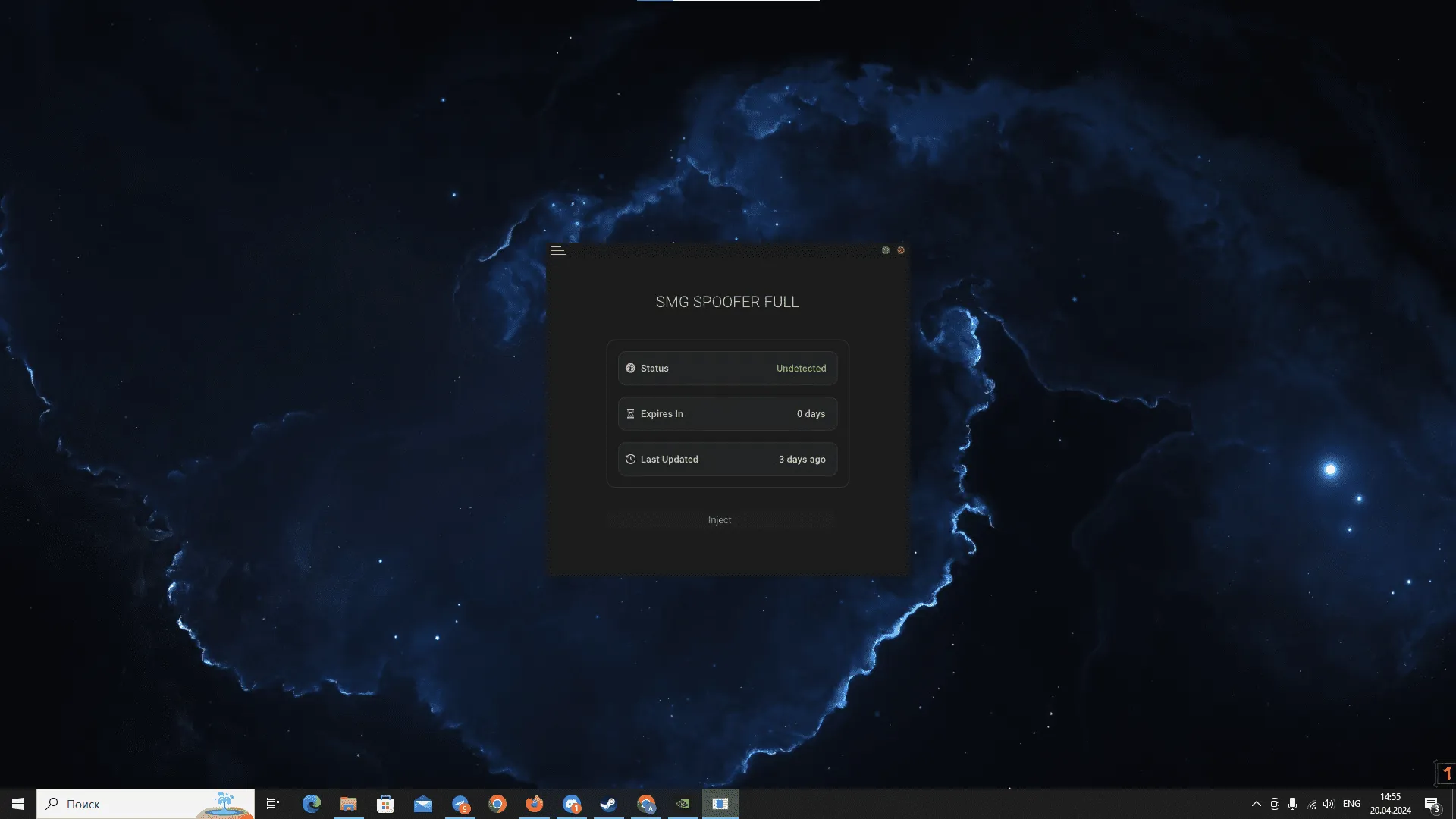Open the hamburger menu in spoofer window

(x=558, y=250)
